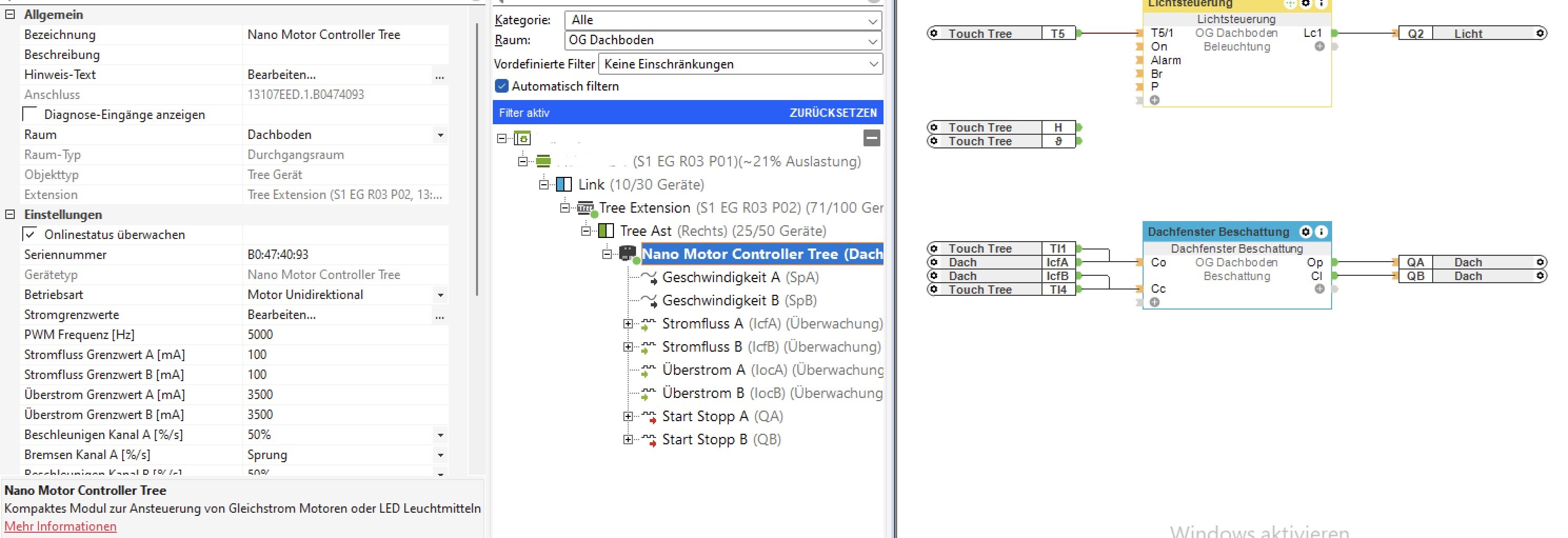Uncheck Onlinestatus überwachen
The width and height of the screenshot is (1568, 538).
[x=29, y=234]
